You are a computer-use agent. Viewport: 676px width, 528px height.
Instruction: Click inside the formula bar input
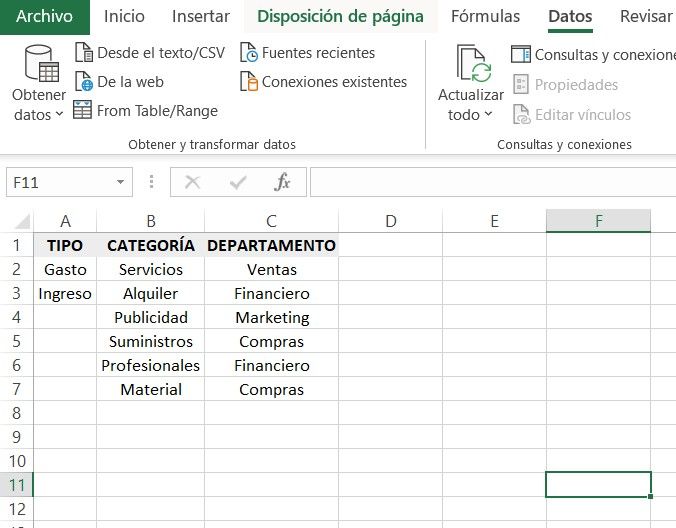click(x=493, y=182)
